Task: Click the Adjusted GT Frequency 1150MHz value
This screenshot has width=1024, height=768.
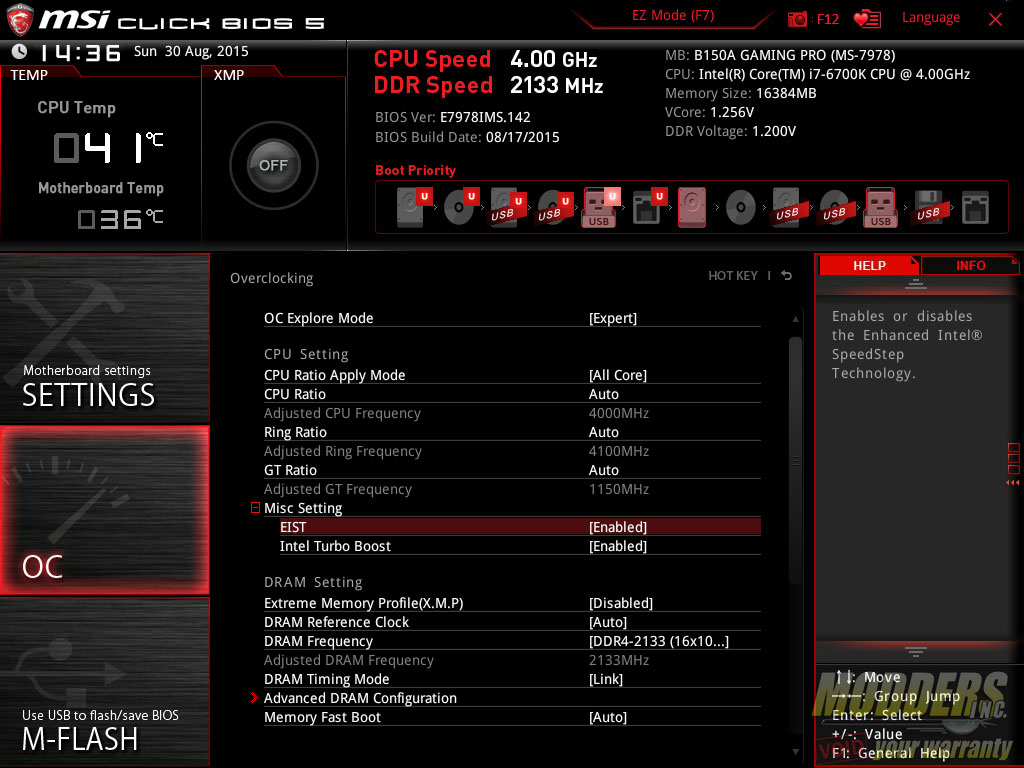Action: point(618,488)
